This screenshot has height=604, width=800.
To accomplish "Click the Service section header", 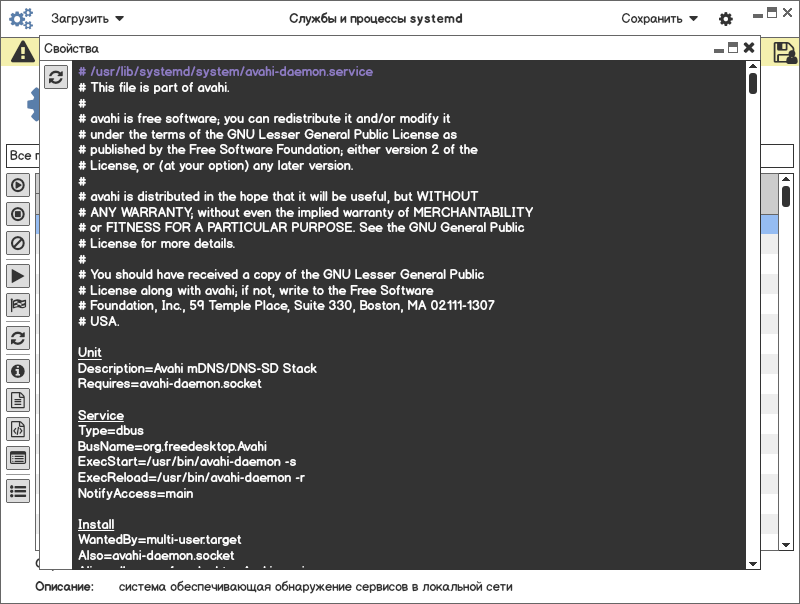I will [101, 415].
